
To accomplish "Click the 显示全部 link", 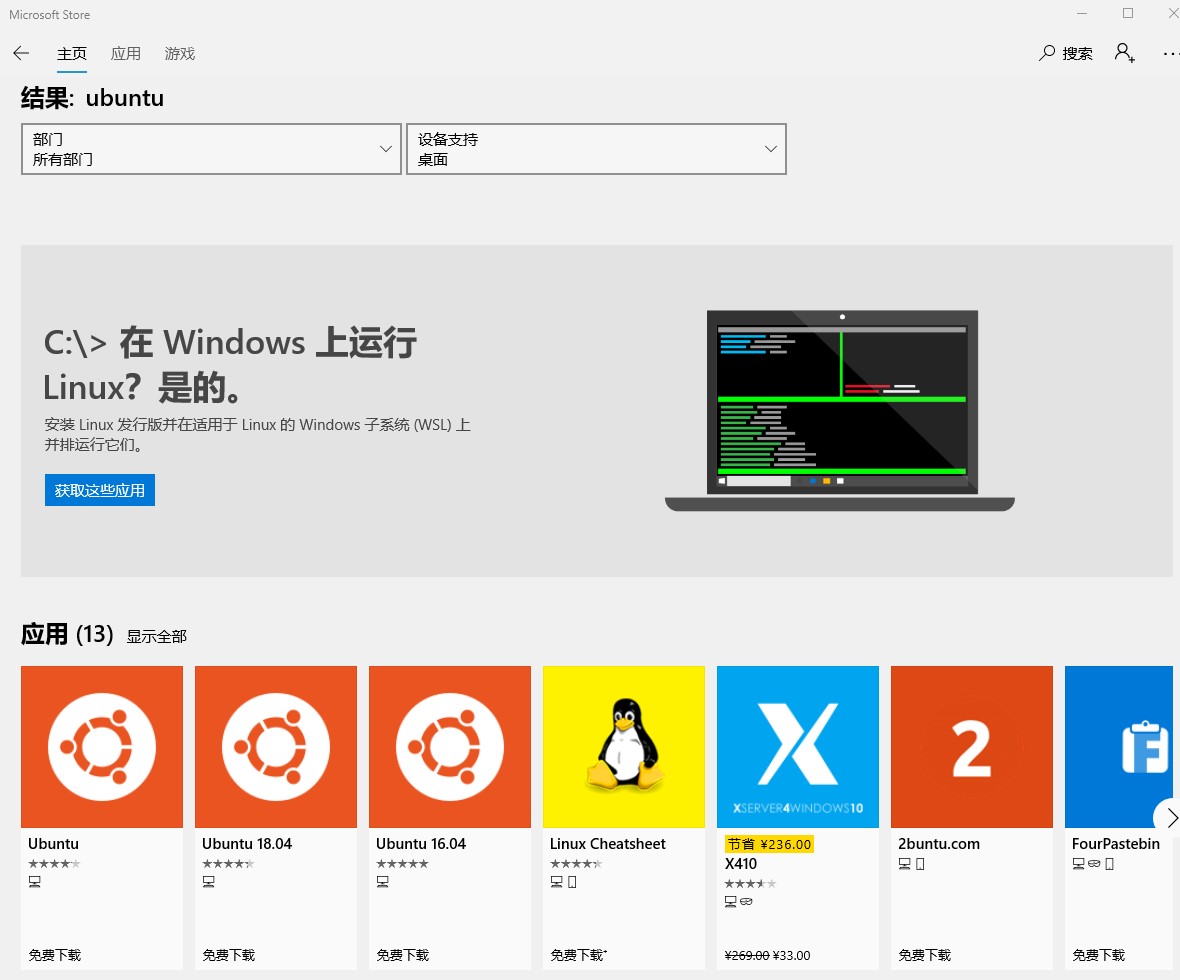I will click(157, 637).
